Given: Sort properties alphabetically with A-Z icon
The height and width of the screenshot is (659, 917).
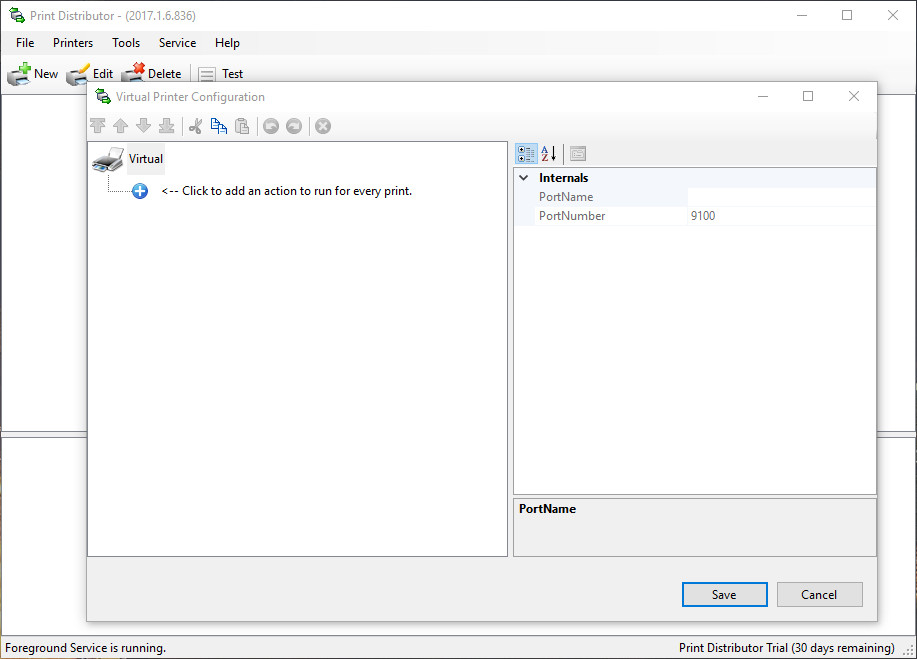Looking at the screenshot, I should click(549, 154).
